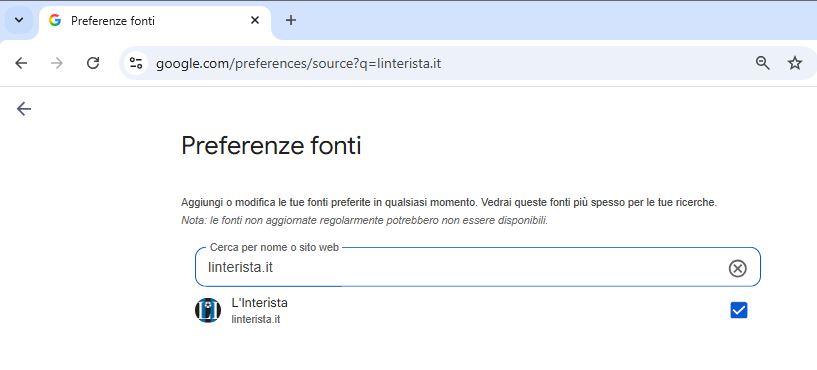Clear the linterista.it search text
Screen dimensions: 817x370
coord(737,268)
